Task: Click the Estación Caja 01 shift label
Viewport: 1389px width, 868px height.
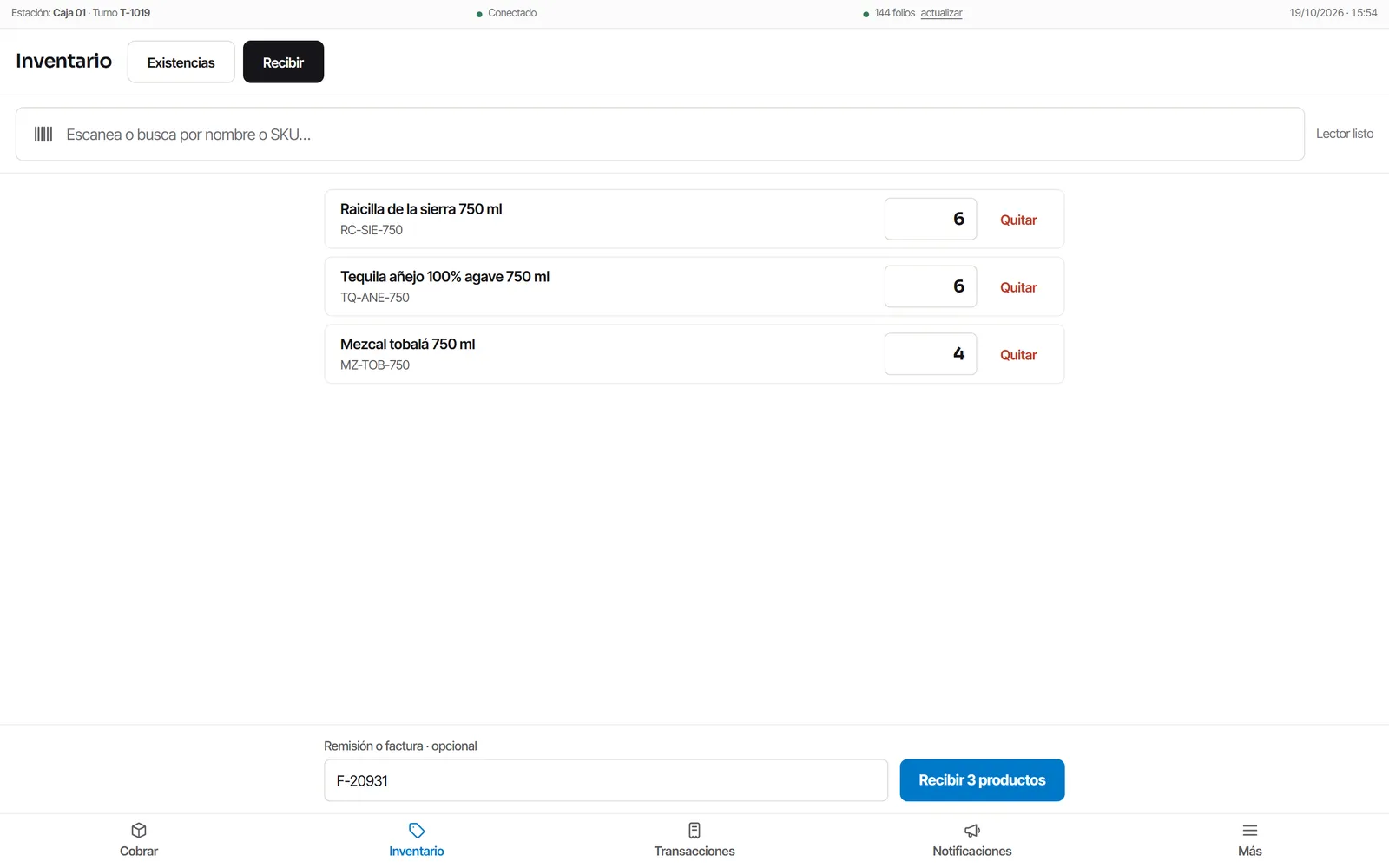Action: pos(81,13)
